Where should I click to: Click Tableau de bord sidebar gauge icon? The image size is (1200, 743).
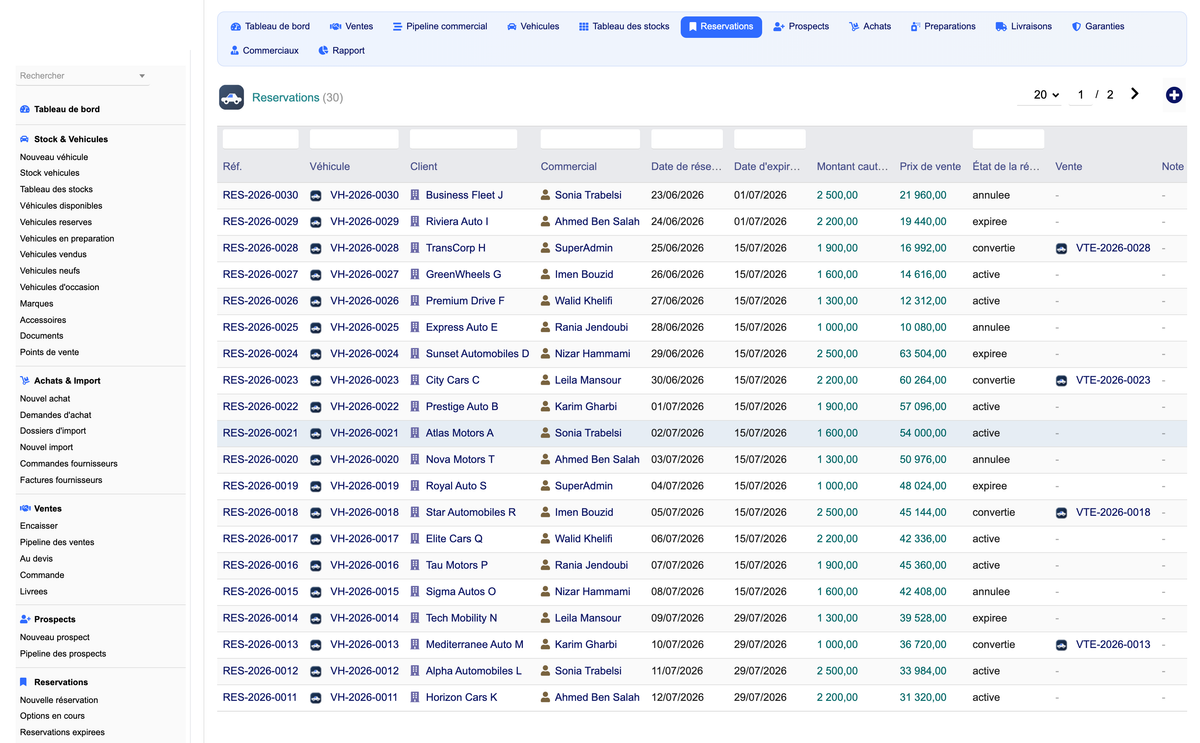(25, 109)
